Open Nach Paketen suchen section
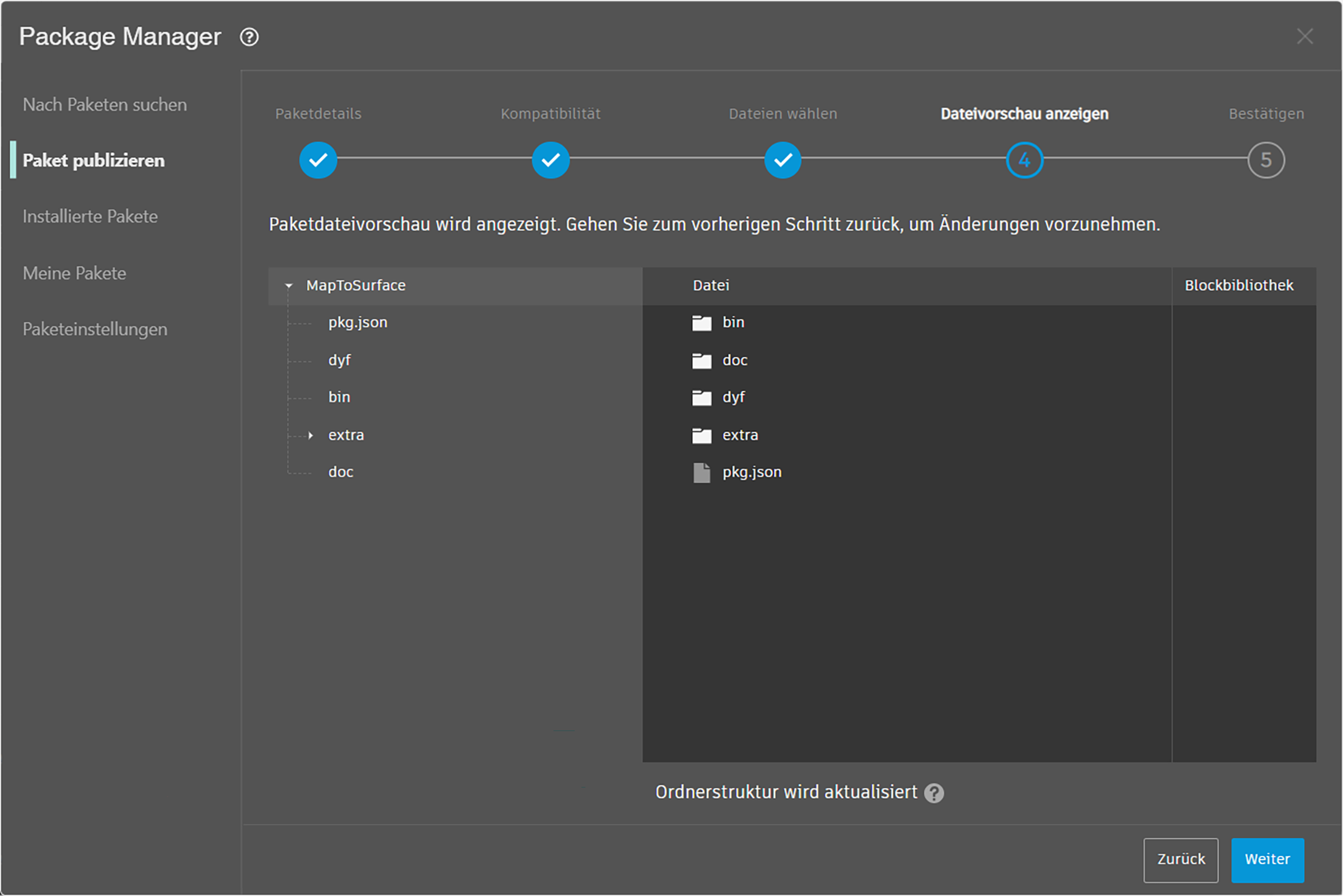This screenshot has width=1343, height=896. 105,105
